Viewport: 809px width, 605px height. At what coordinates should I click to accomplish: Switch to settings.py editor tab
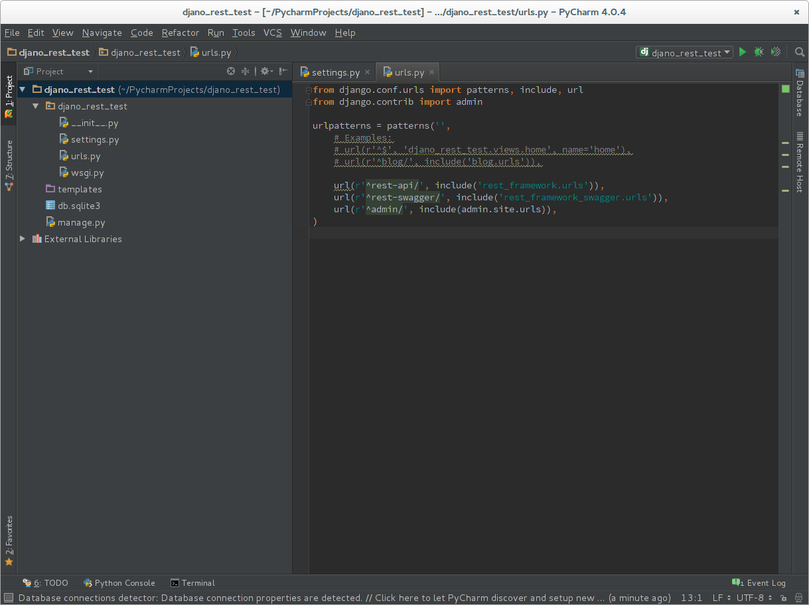[x=335, y=72]
